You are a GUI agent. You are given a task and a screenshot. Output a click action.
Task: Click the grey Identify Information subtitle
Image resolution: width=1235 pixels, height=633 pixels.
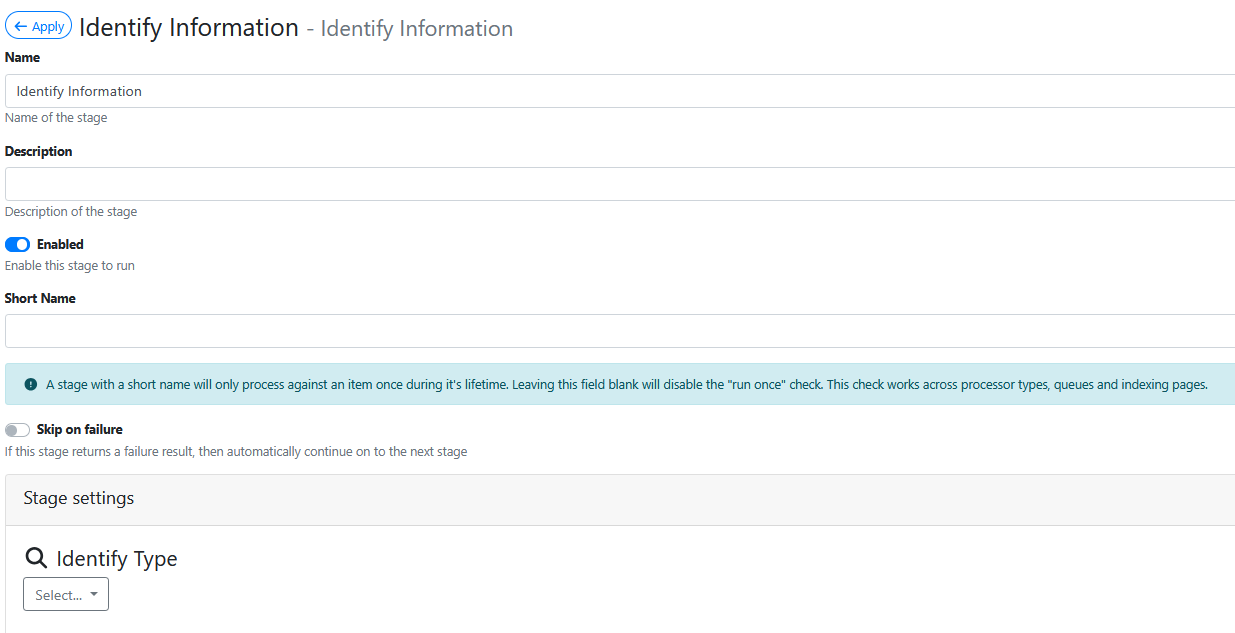click(x=417, y=29)
